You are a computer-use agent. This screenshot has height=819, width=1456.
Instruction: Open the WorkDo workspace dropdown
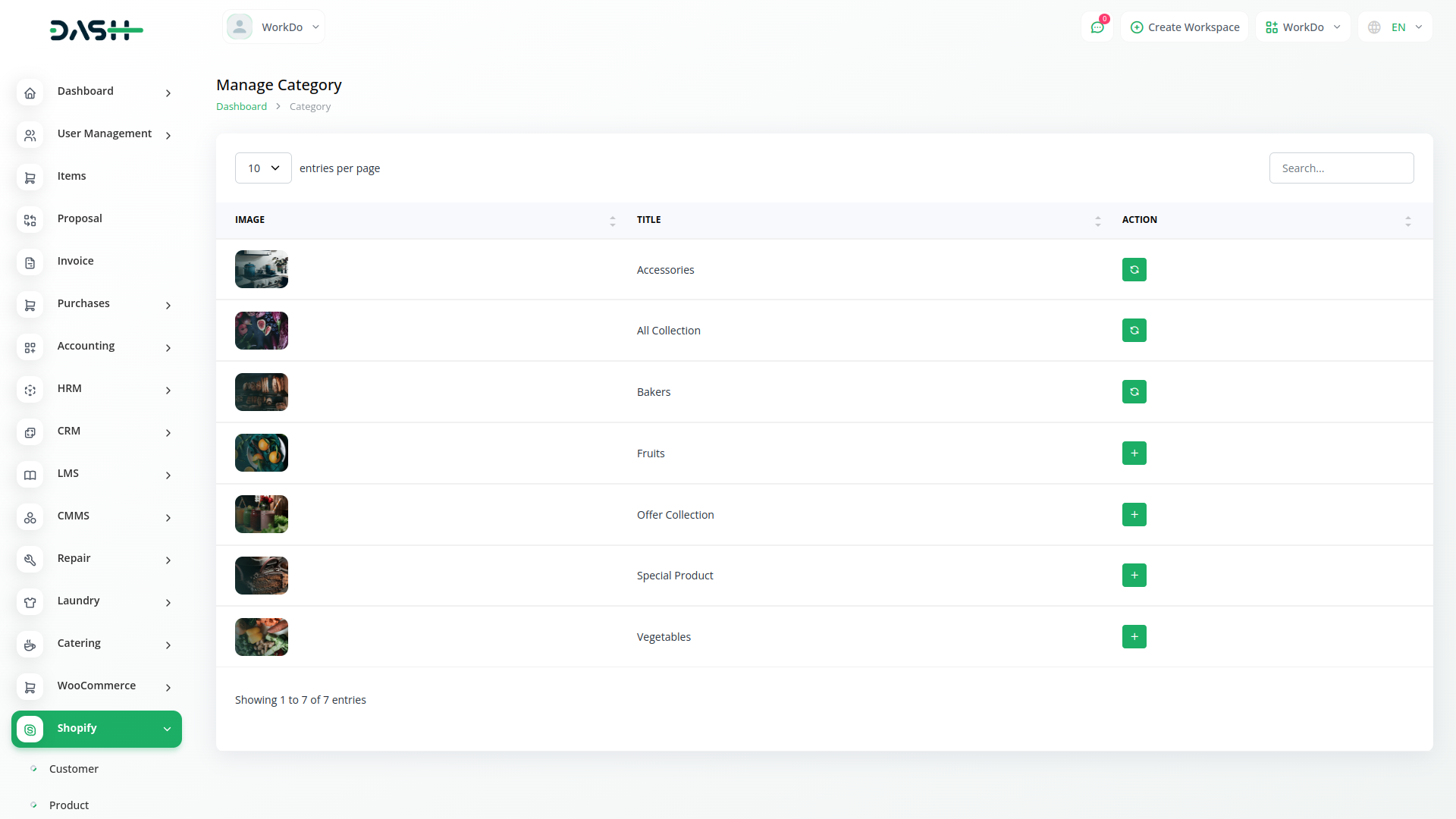pos(1302,27)
